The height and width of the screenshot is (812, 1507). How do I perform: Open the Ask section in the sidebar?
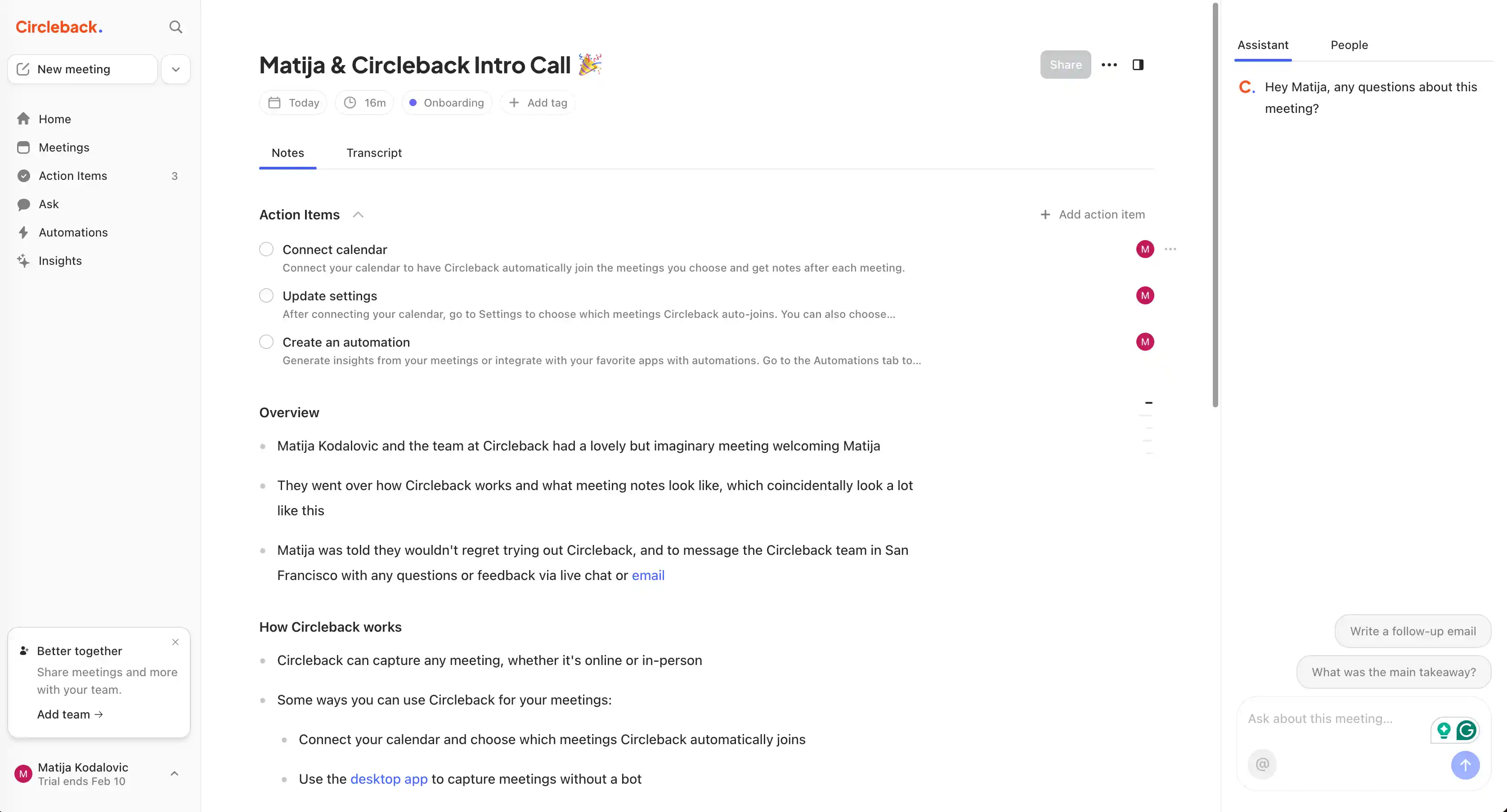click(x=49, y=203)
